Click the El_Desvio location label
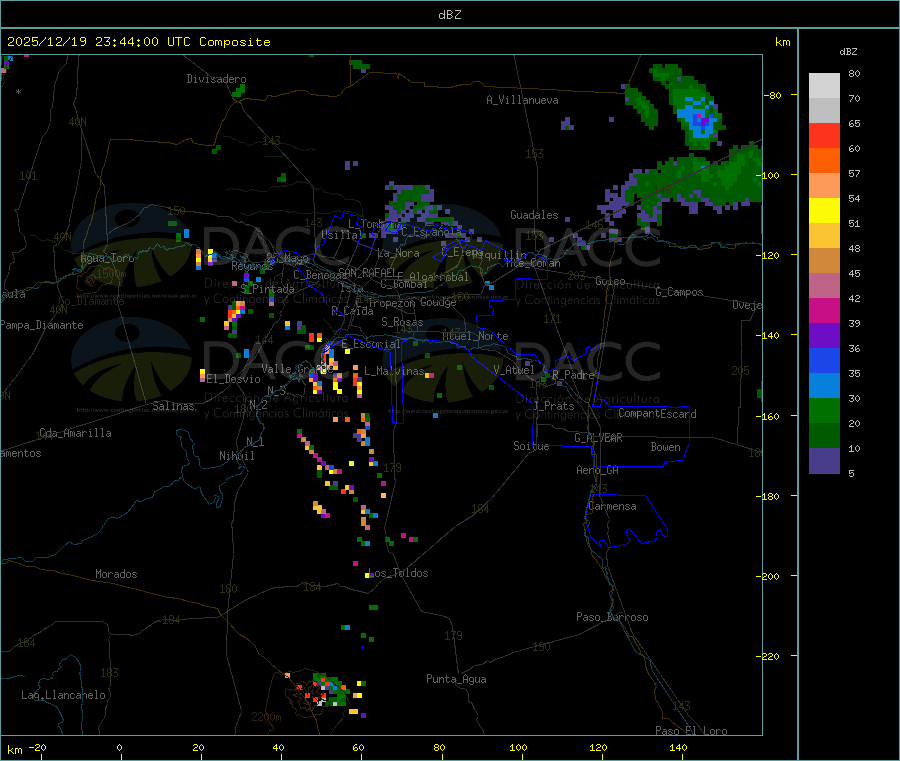The image size is (900, 761). [233, 379]
